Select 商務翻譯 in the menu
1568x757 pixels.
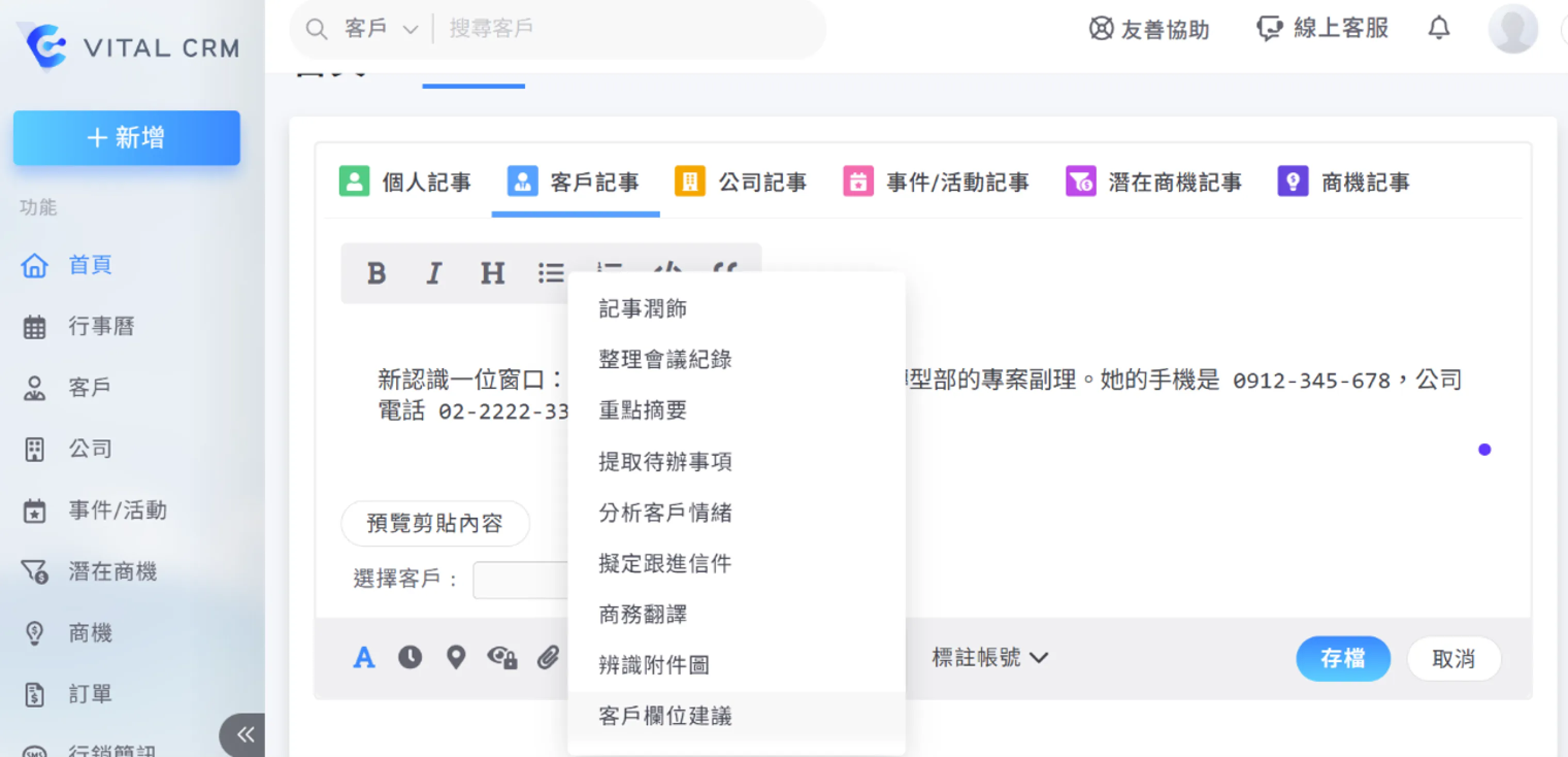(x=737, y=615)
